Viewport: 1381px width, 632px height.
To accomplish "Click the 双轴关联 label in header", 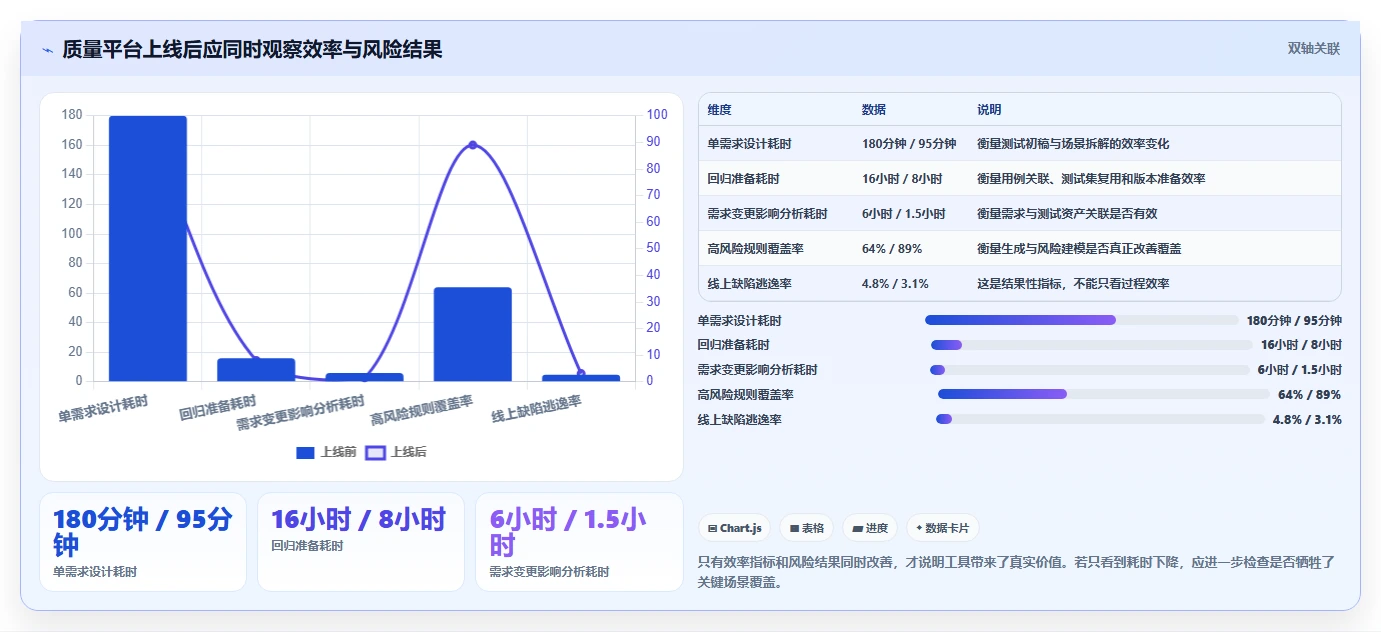I will point(1313,48).
